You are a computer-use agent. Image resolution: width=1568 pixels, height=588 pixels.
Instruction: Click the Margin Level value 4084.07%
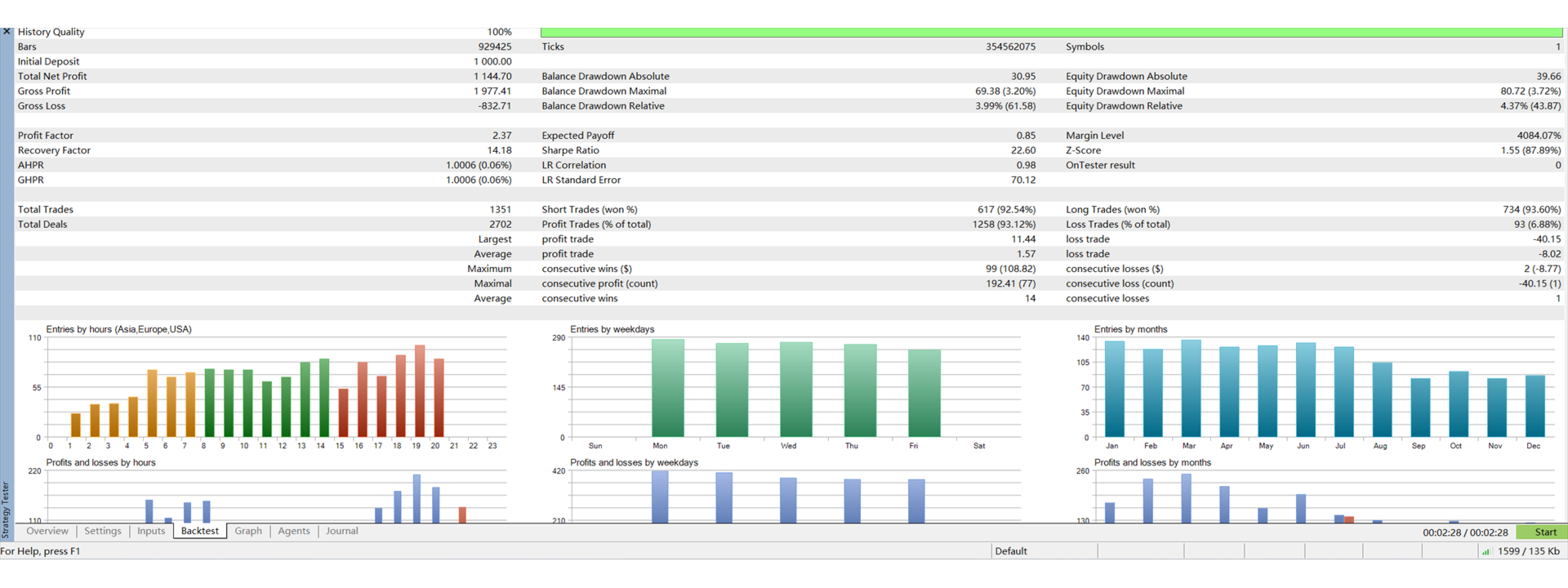tap(1539, 136)
